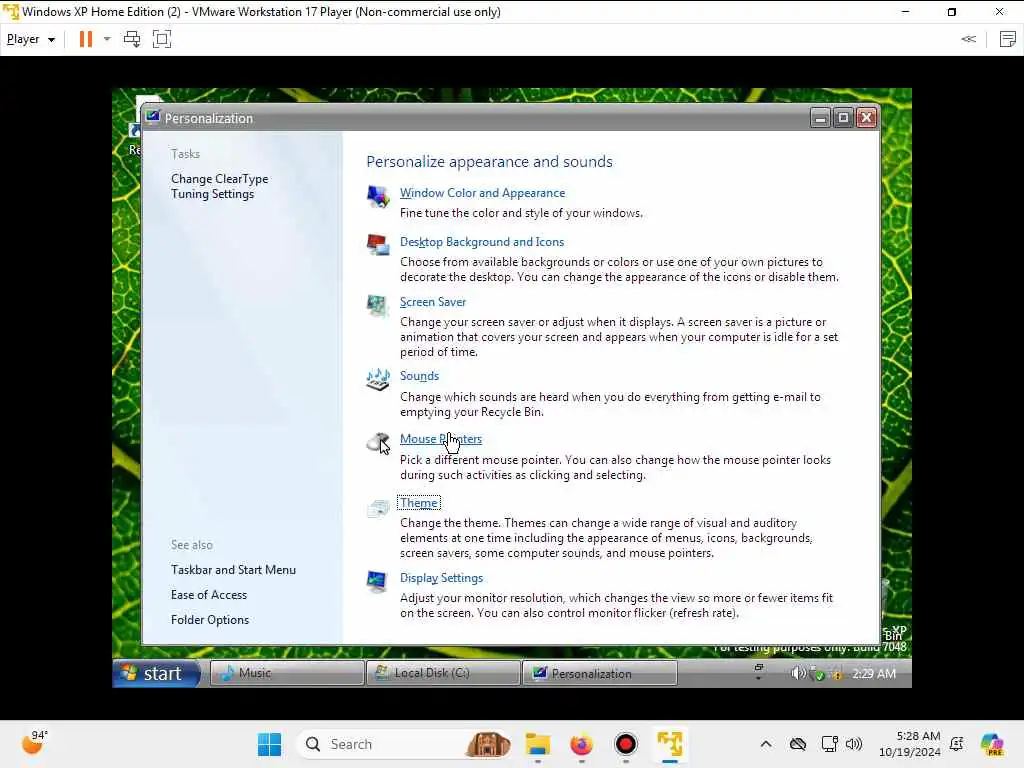This screenshot has height=768, width=1024.
Task: Maximize the Personalization window
Action: [x=843, y=118]
